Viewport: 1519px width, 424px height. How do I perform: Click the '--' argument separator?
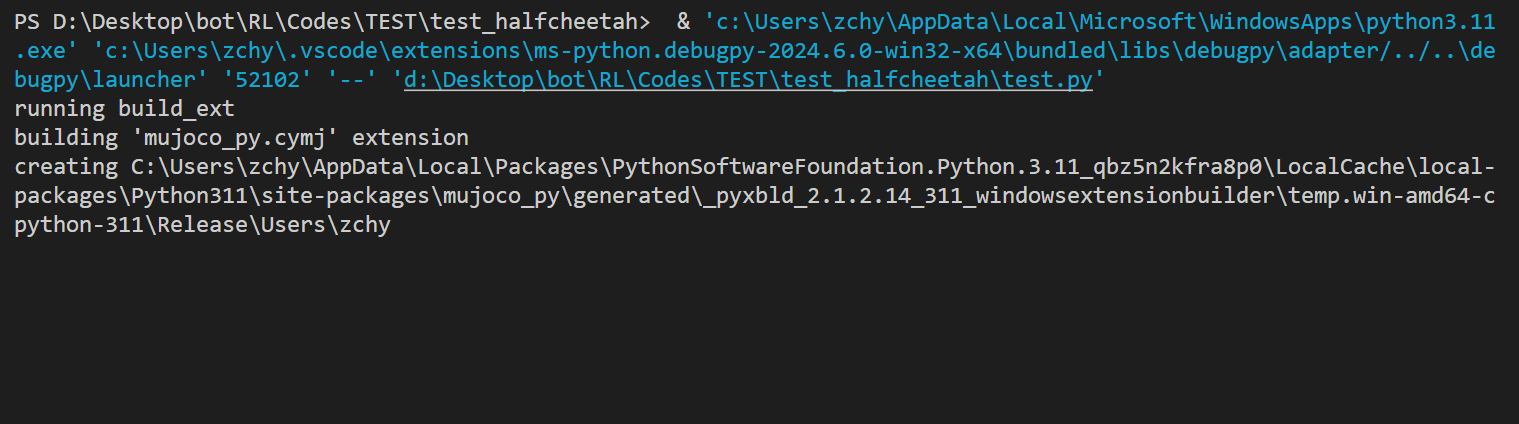(x=351, y=80)
